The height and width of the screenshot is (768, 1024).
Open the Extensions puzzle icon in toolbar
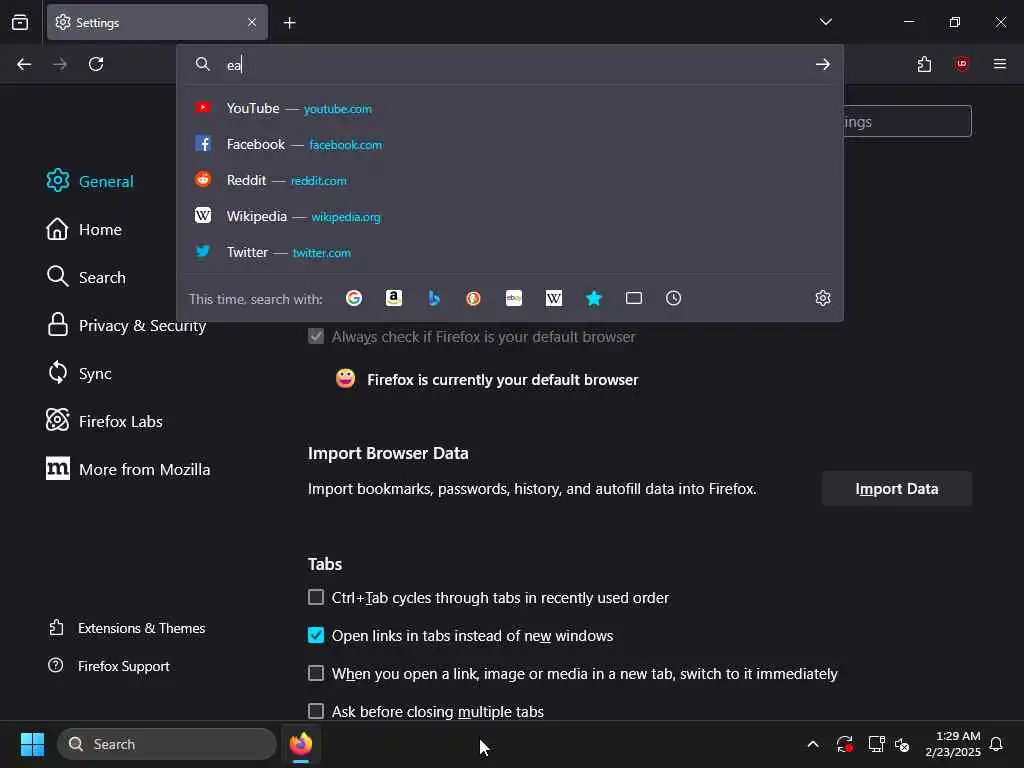[924, 64]
